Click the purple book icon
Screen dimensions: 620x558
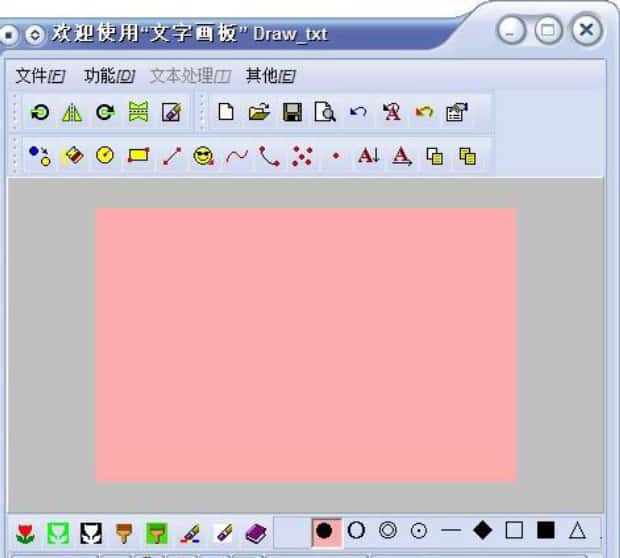pyautogui.click(x=256, y=532)
